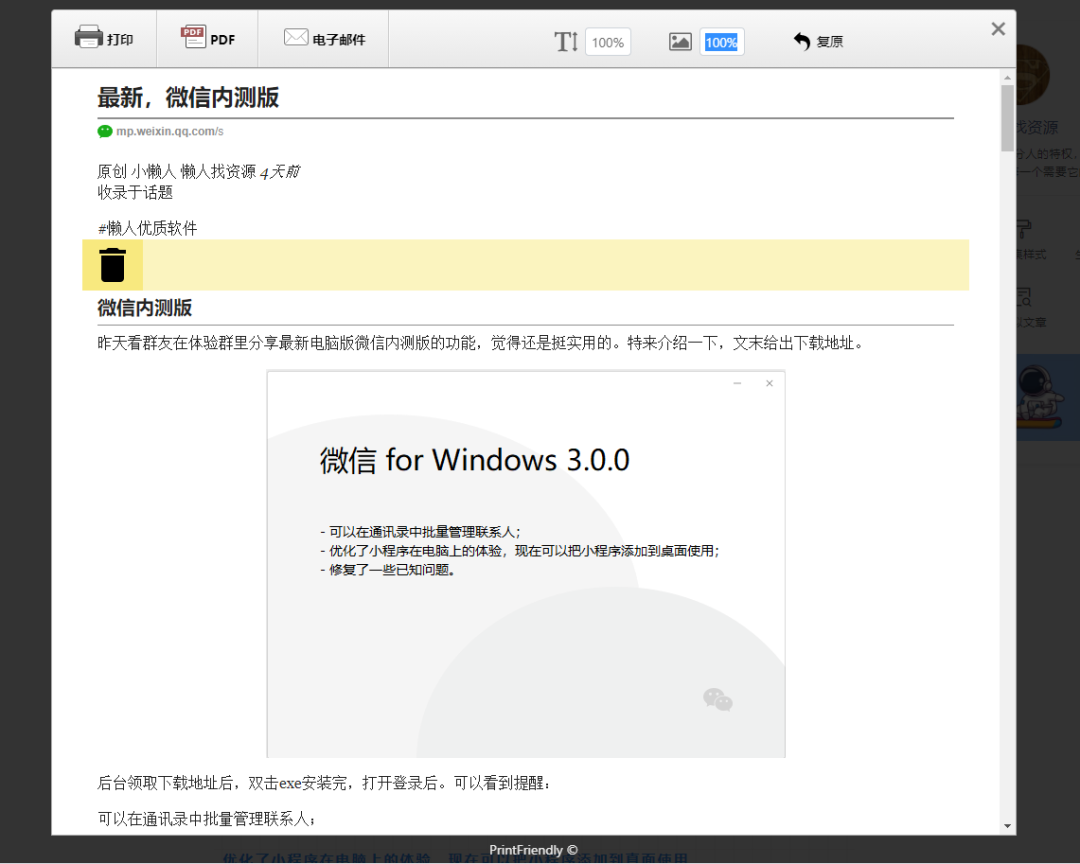The width and height of the screenshot is (1080, 864).
Task: Click the author line 原创 小懒人 懒人找资源
Action: point(176,172)
